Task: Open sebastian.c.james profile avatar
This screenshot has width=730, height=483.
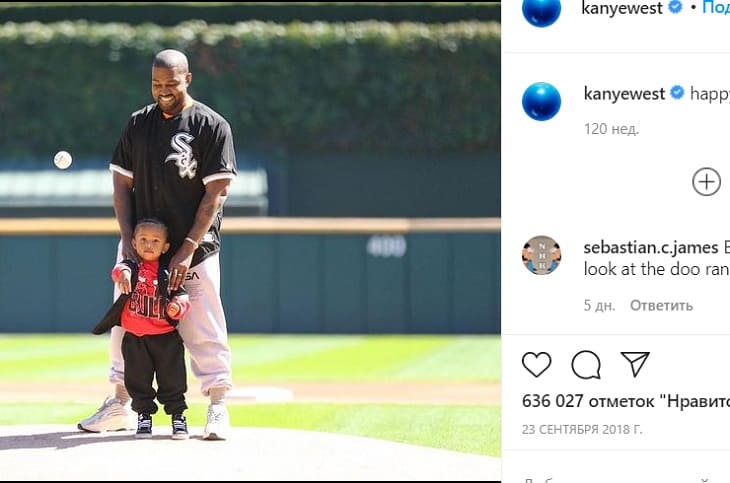Action: 541,255
